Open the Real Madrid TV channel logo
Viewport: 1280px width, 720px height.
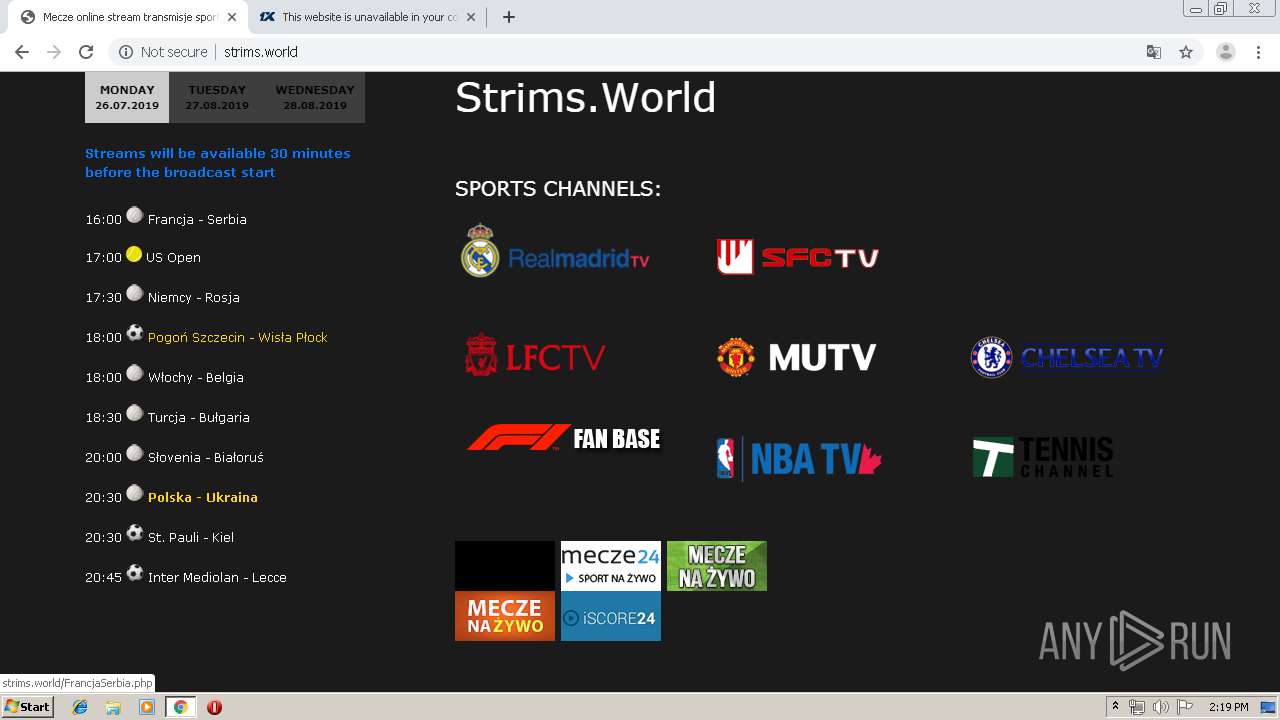click(x=555, y=251)
